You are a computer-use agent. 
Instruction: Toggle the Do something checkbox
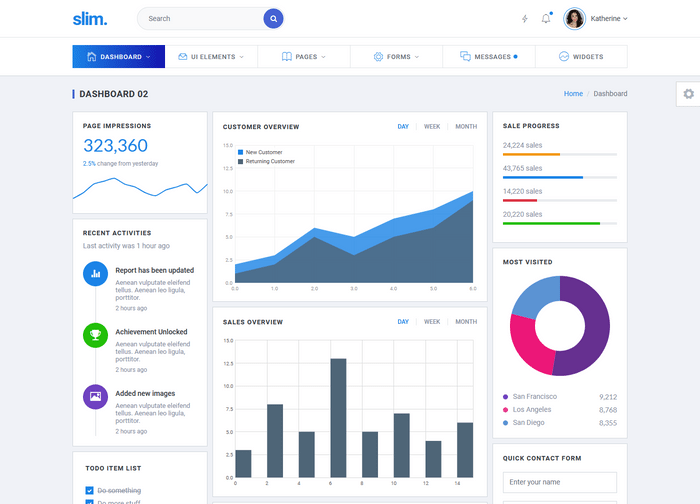[89, 491]
